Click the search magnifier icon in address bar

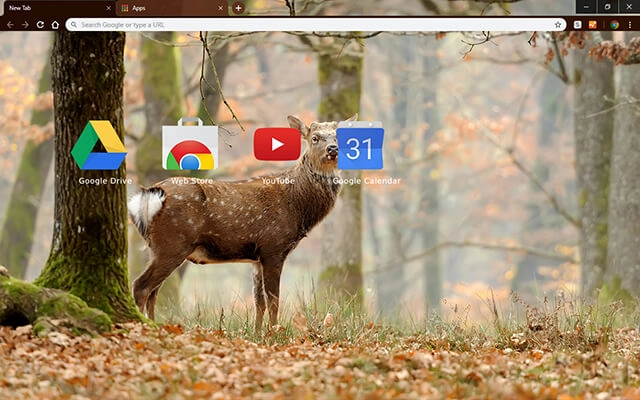pos(74,25)
